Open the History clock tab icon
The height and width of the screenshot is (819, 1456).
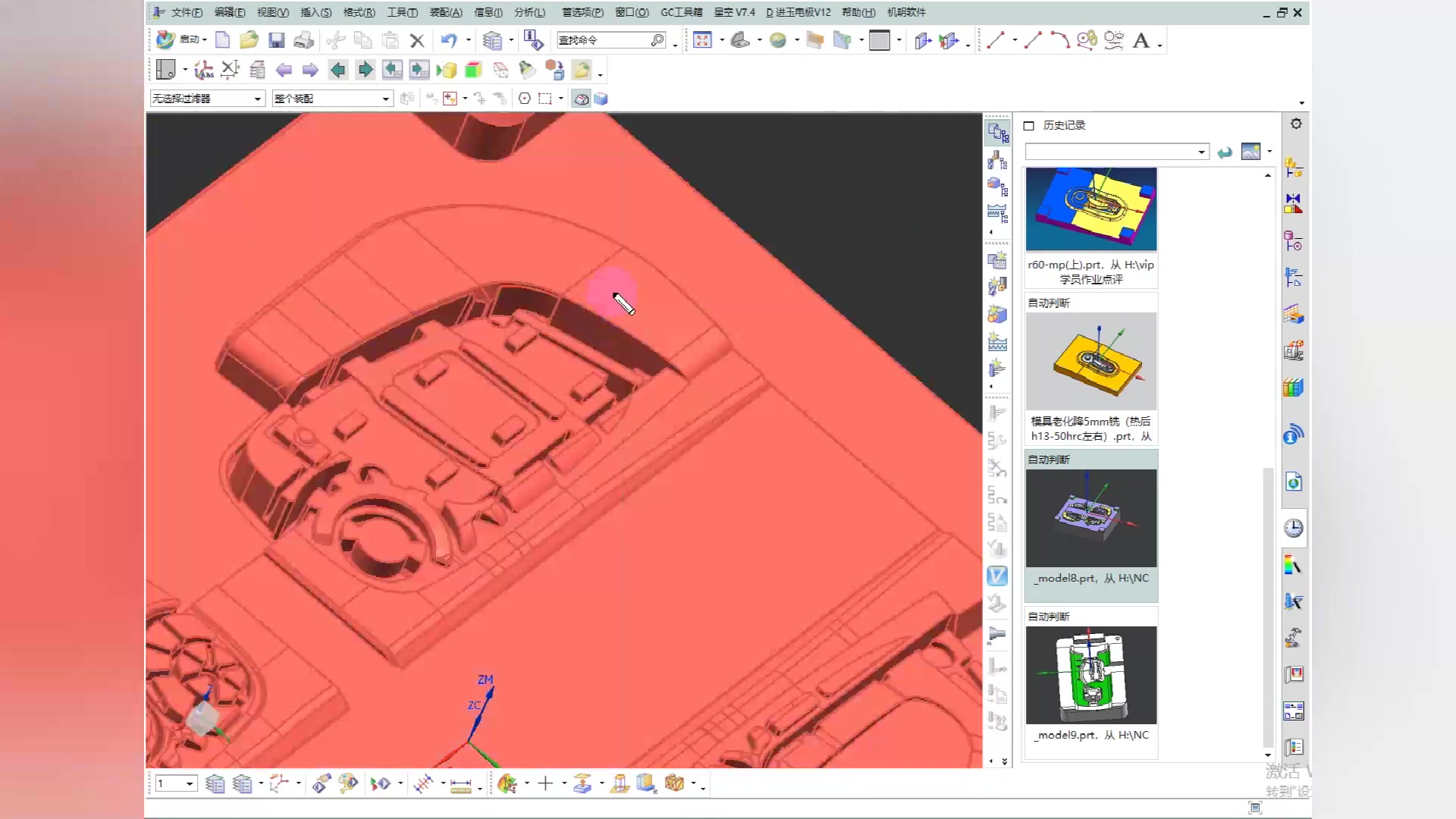pos(1294,528)
